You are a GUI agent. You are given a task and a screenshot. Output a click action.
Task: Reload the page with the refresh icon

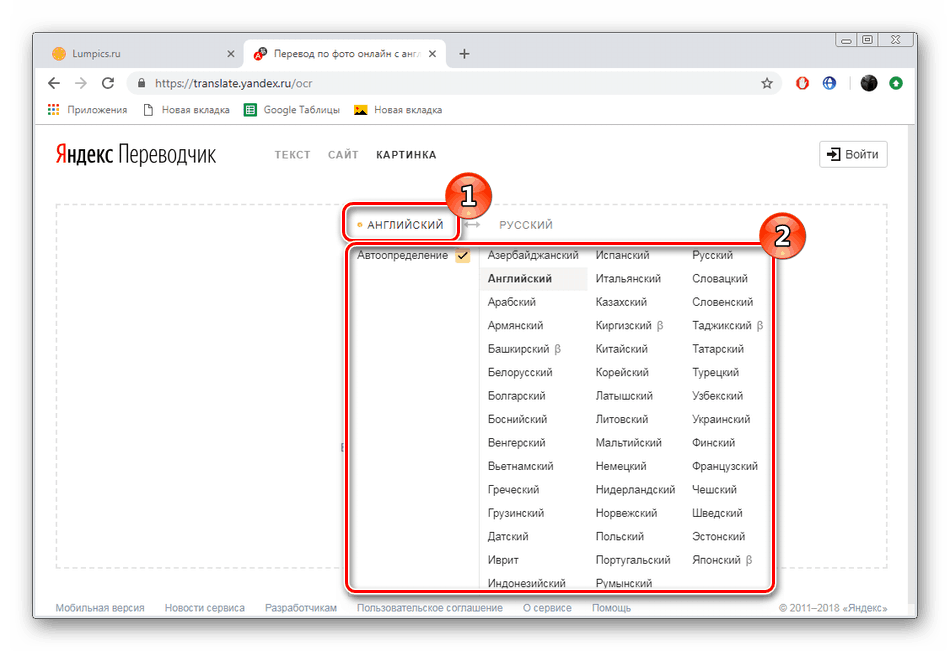click(x=108, y=83)
